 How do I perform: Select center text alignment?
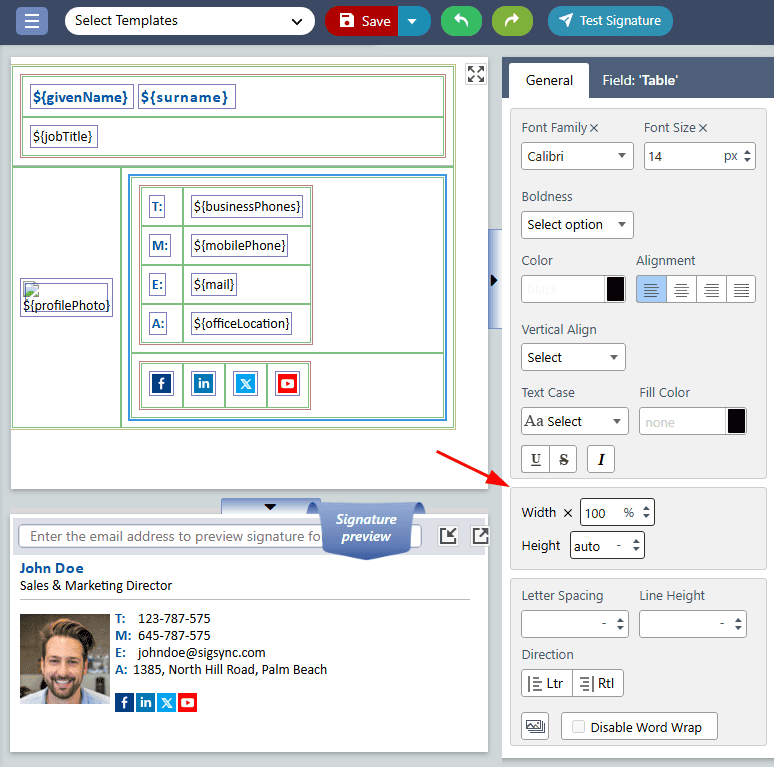681,289
